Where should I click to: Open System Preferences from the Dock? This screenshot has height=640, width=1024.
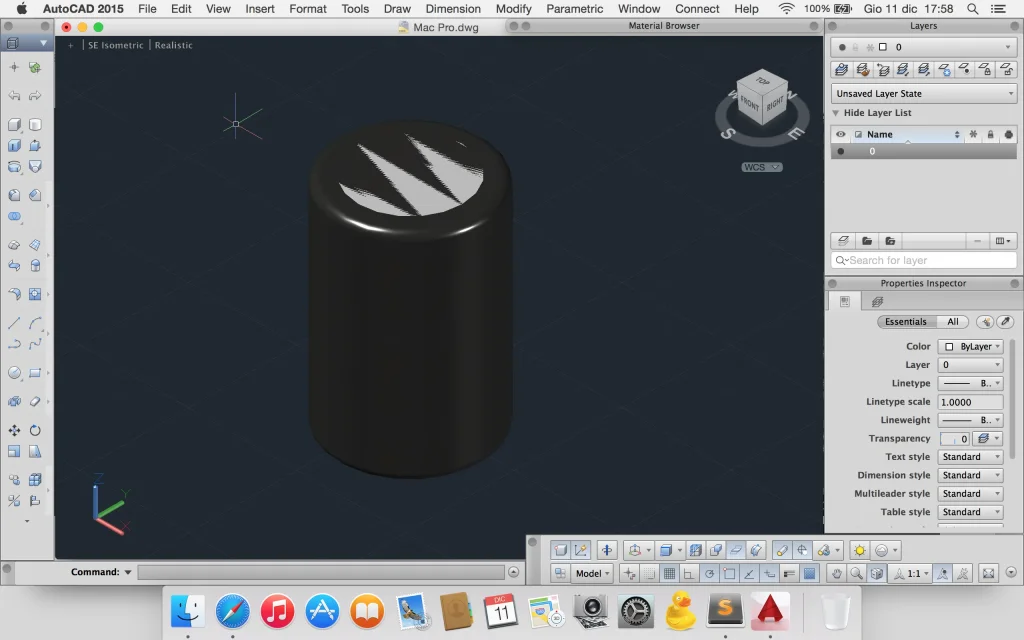coord(636,612)
